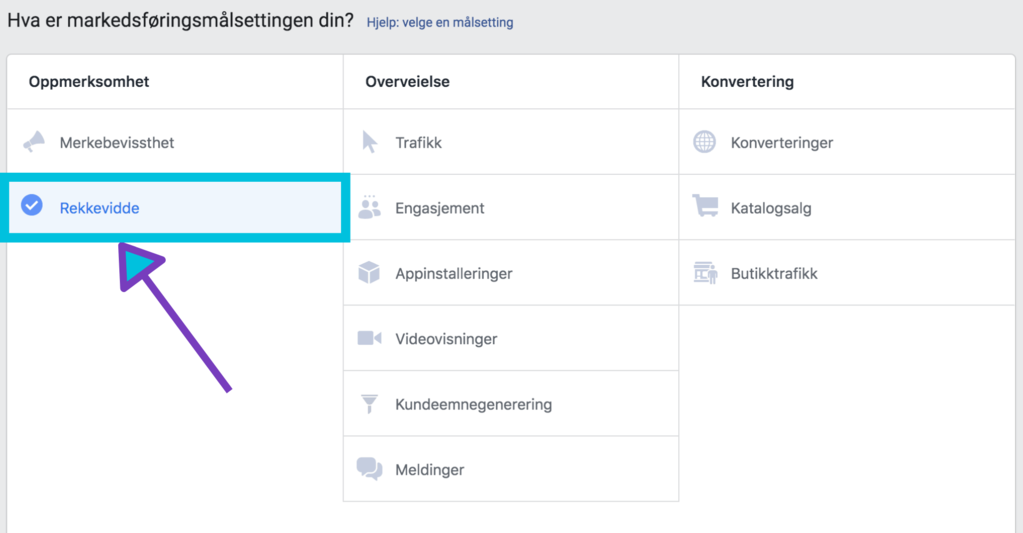
Task: Click the globe icon for Konverteringer
Action: pyautogui.click(x=705, y=142)
